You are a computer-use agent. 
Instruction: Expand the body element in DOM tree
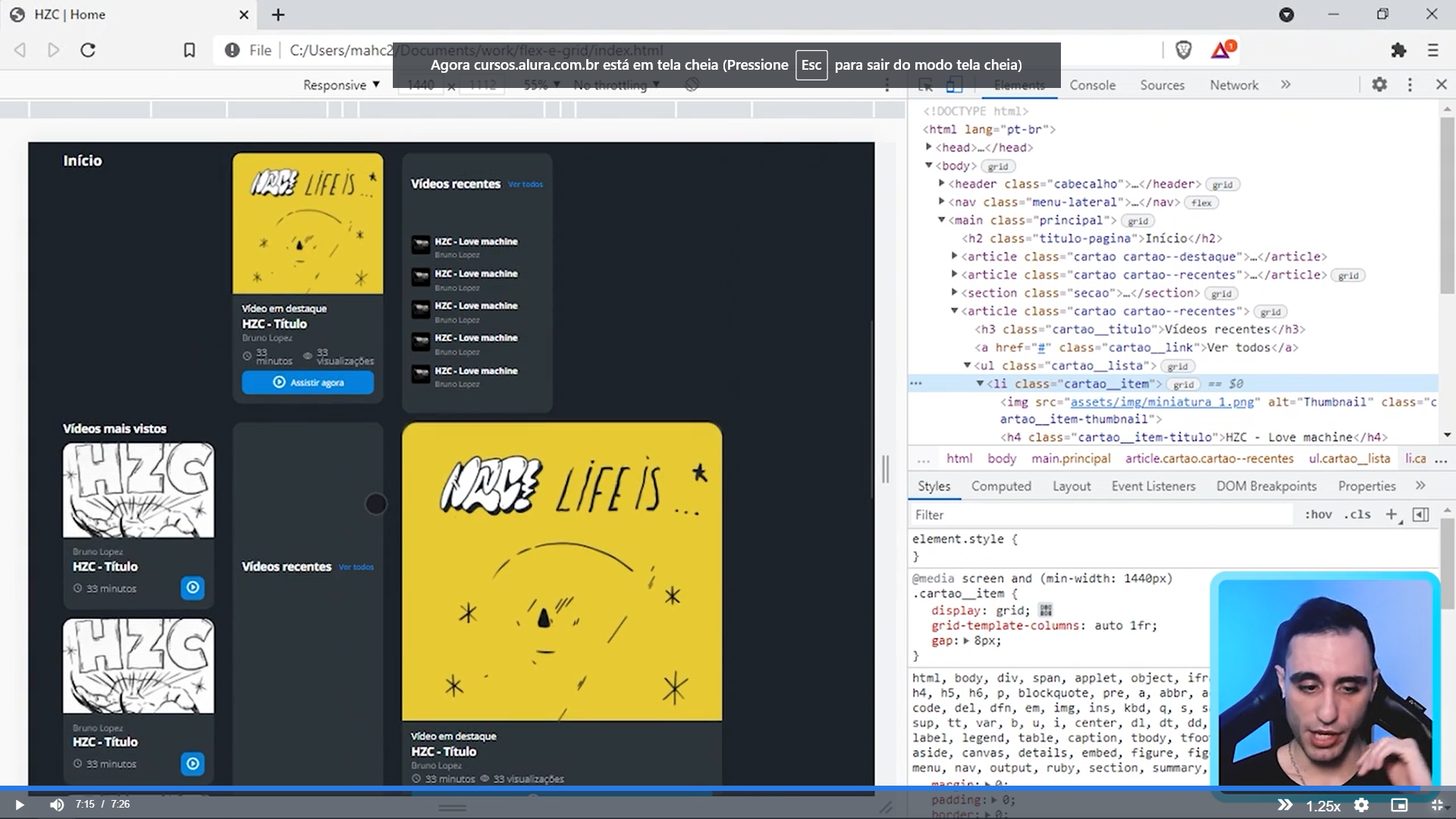(x=929, y=165)
